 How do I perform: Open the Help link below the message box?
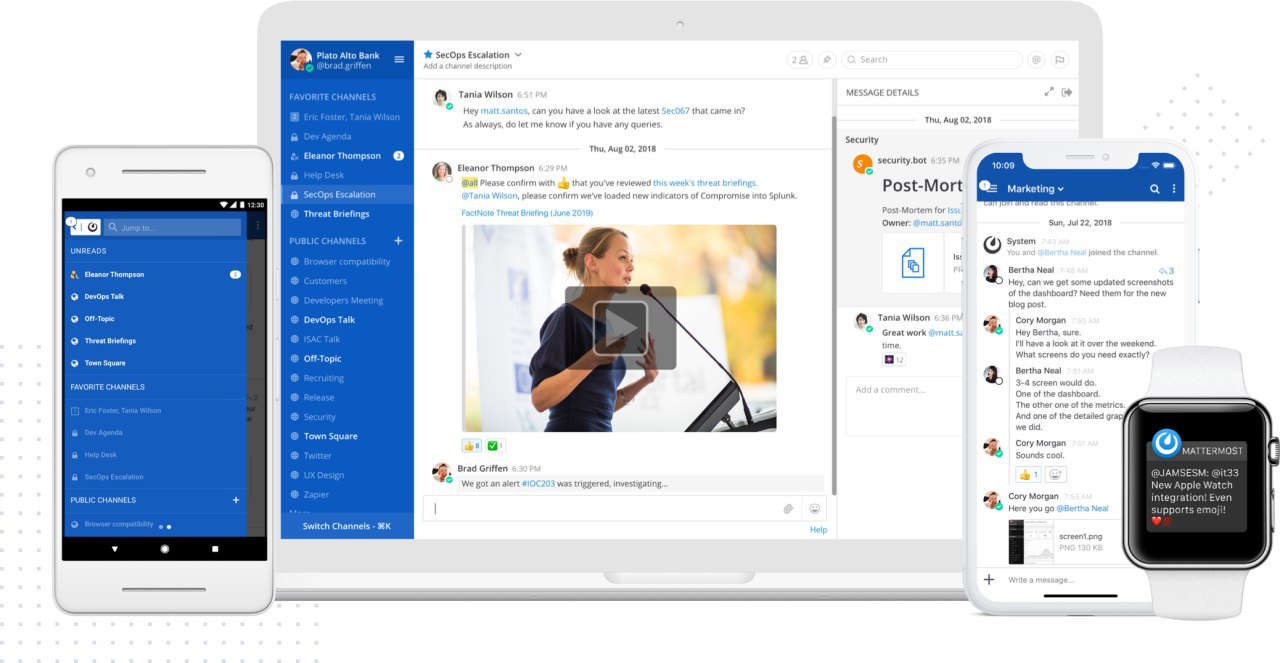[x=818, y=530]
